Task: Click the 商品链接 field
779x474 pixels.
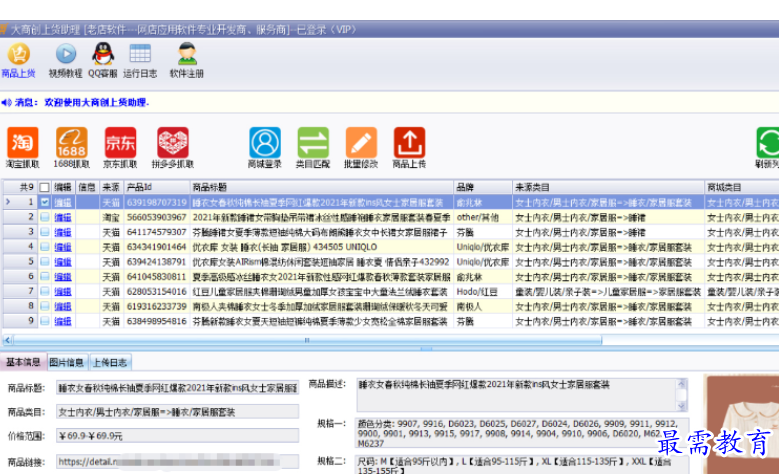Action: coord(177,462)
